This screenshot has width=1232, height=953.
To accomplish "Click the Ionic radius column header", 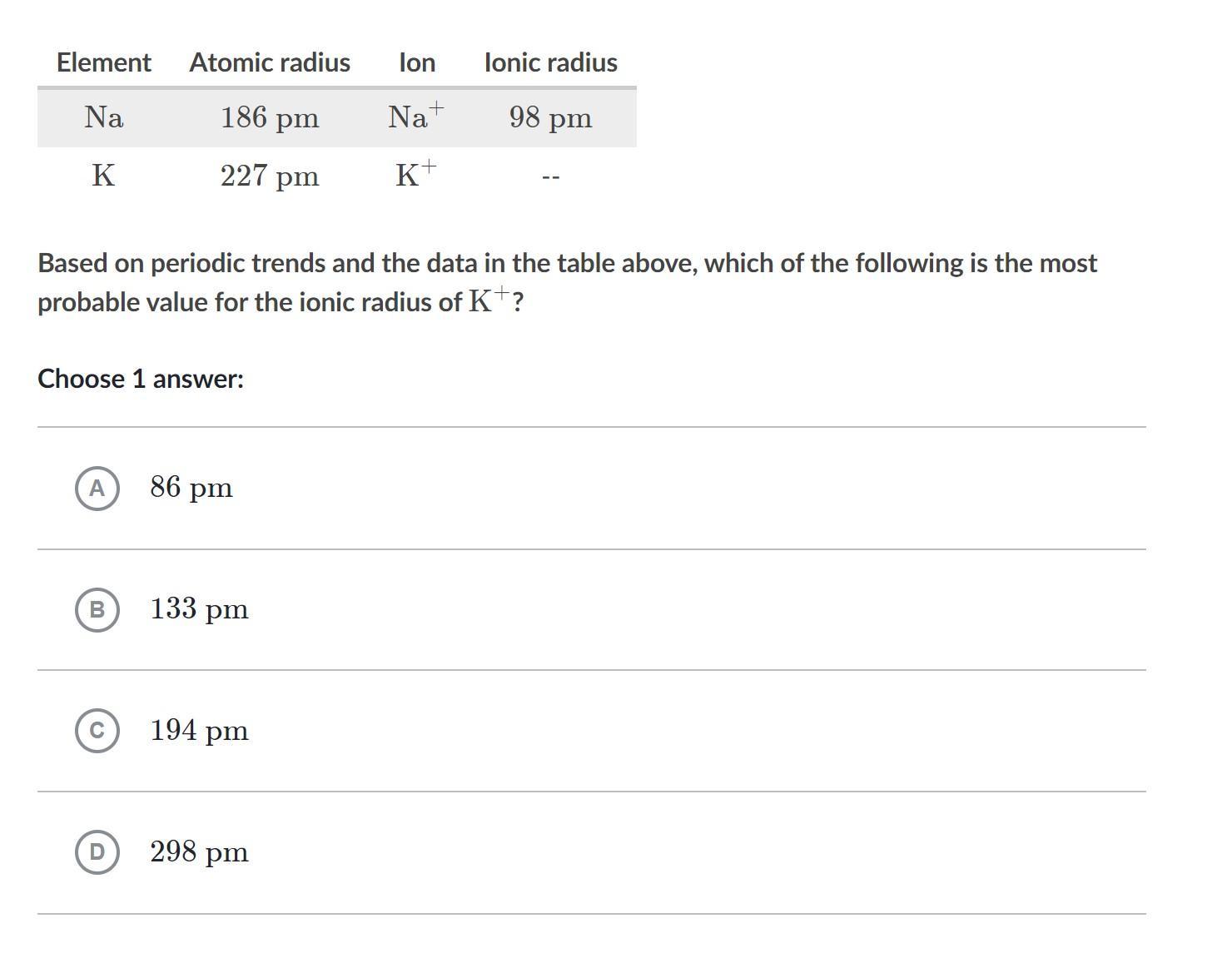I will click(x=551, y=62).
